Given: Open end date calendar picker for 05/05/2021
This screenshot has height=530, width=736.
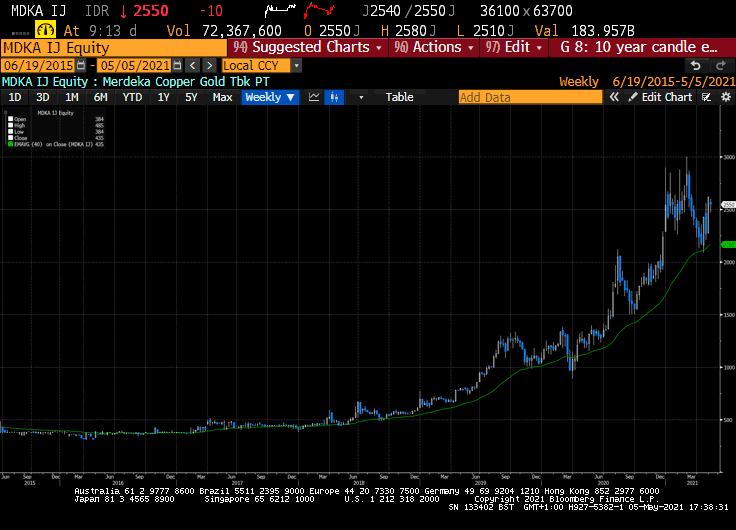Looking at the screenshot, I should pyautogui.click(x=177, y=65).
